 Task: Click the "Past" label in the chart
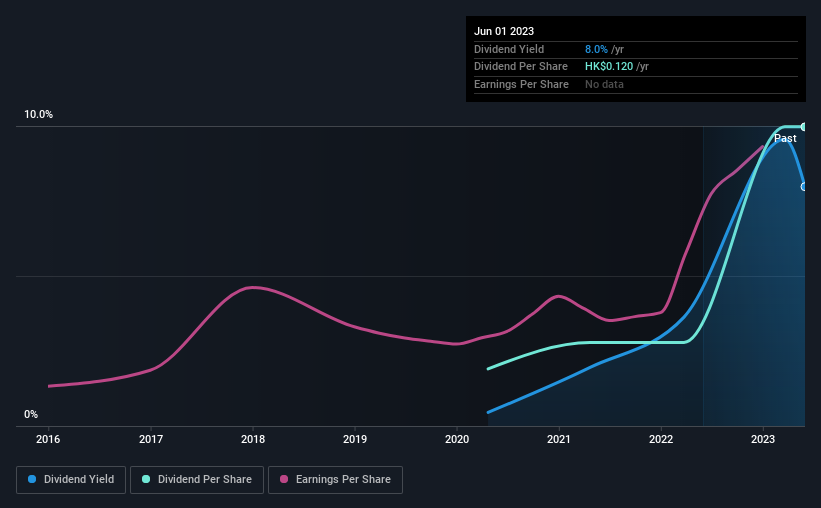pyautogui.click(x=785, y=138)
